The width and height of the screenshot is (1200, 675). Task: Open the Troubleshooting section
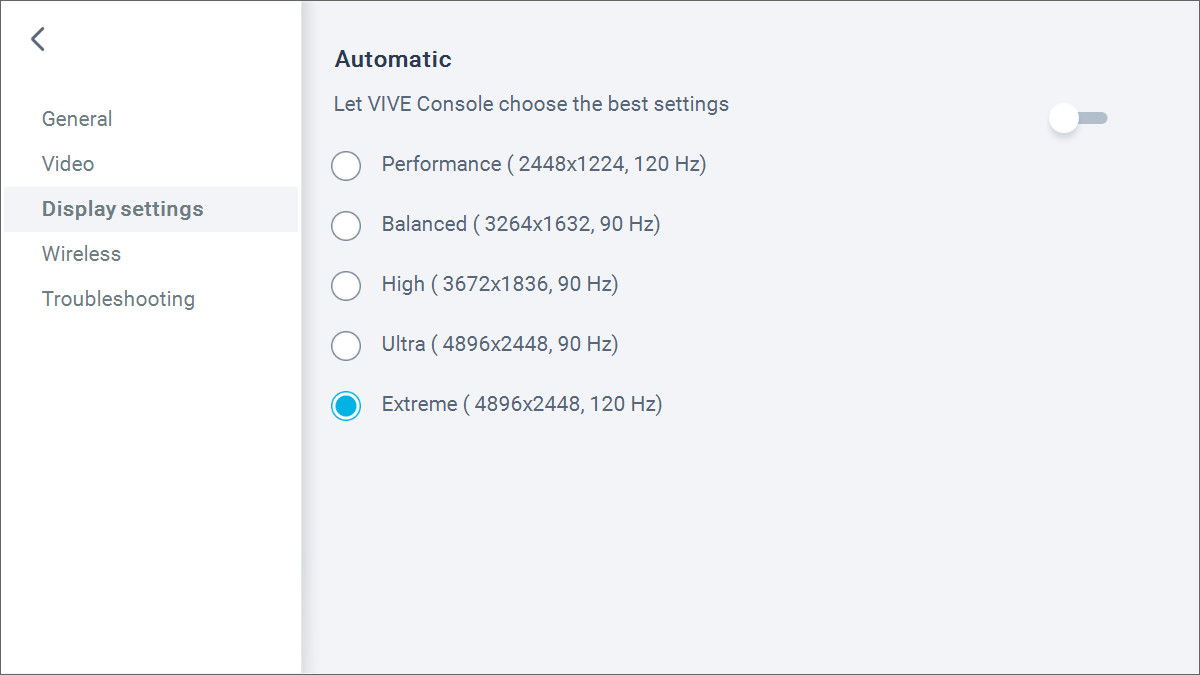(x=118, y=298)
